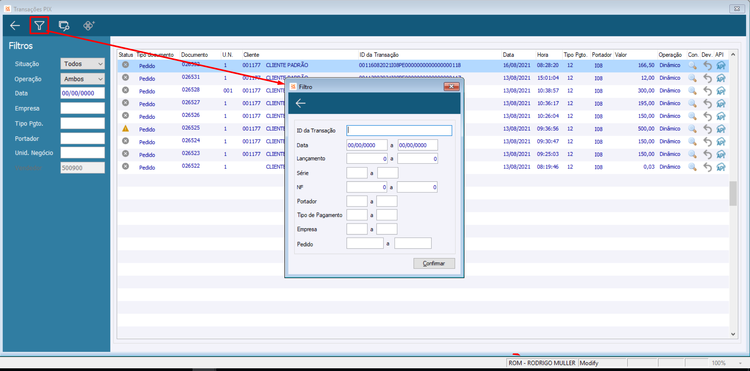750x371 pixels.
Task: Click the first Lançamento field
Action: 367,159
